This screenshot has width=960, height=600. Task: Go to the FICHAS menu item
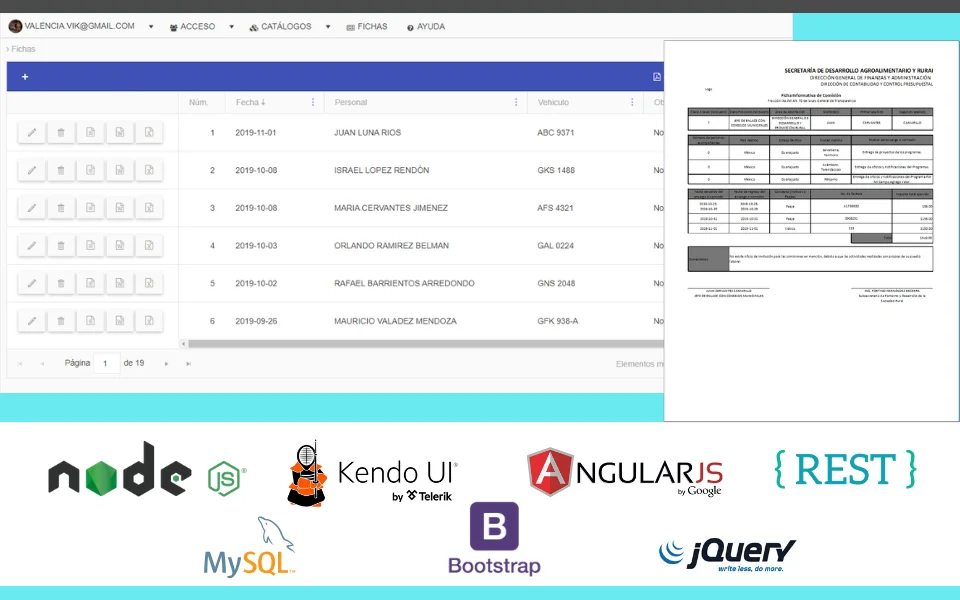tap(367, 27)
